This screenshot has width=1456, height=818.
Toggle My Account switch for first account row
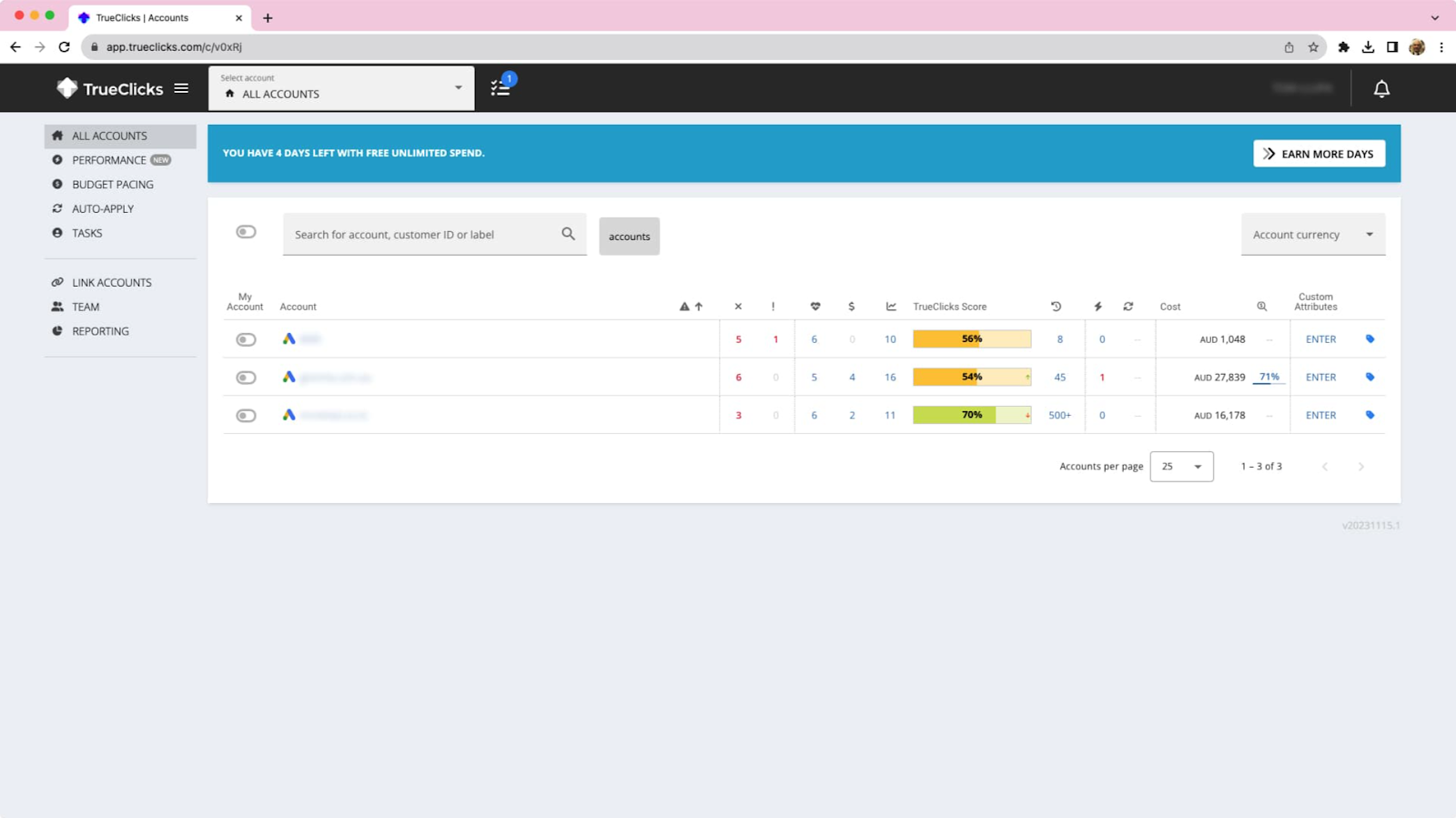point(246,339)
